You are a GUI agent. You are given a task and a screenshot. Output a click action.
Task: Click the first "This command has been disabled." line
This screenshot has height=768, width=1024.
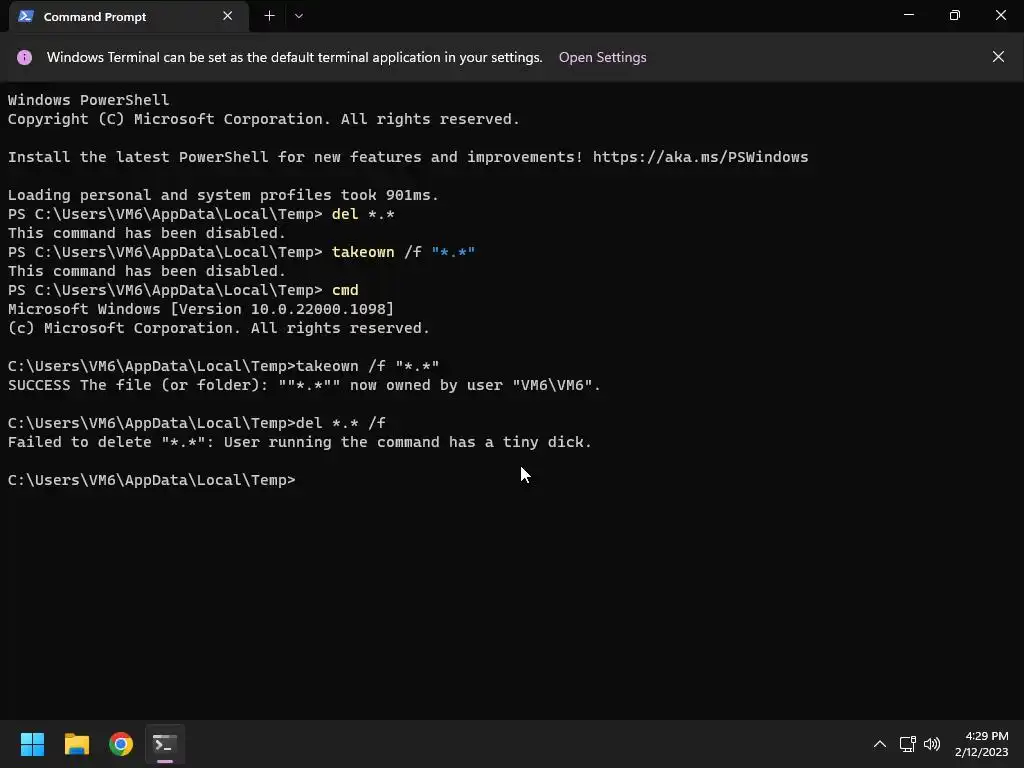point(147,233)
